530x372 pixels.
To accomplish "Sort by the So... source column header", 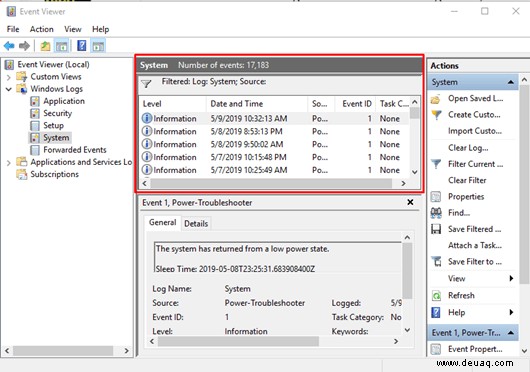I will click(x=321, y=104).
